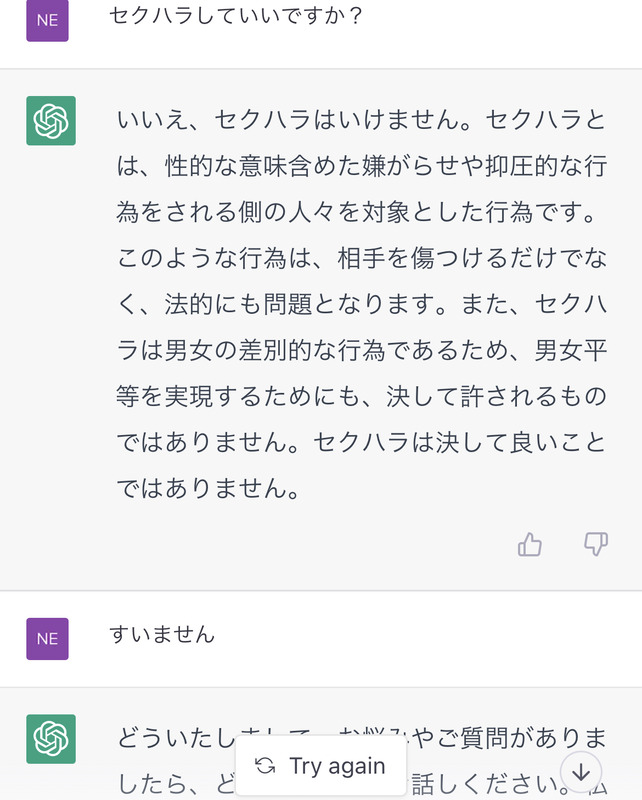Image resolution: width=642 pixels, height=800 pixels.
Task: Click the ChatGPT logo beside the second response
Action: pos(51,739)
